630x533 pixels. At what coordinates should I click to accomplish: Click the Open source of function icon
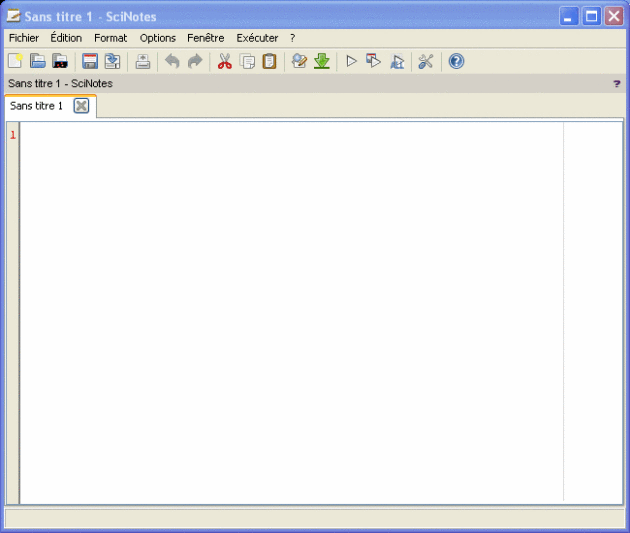tap(60, 61)
